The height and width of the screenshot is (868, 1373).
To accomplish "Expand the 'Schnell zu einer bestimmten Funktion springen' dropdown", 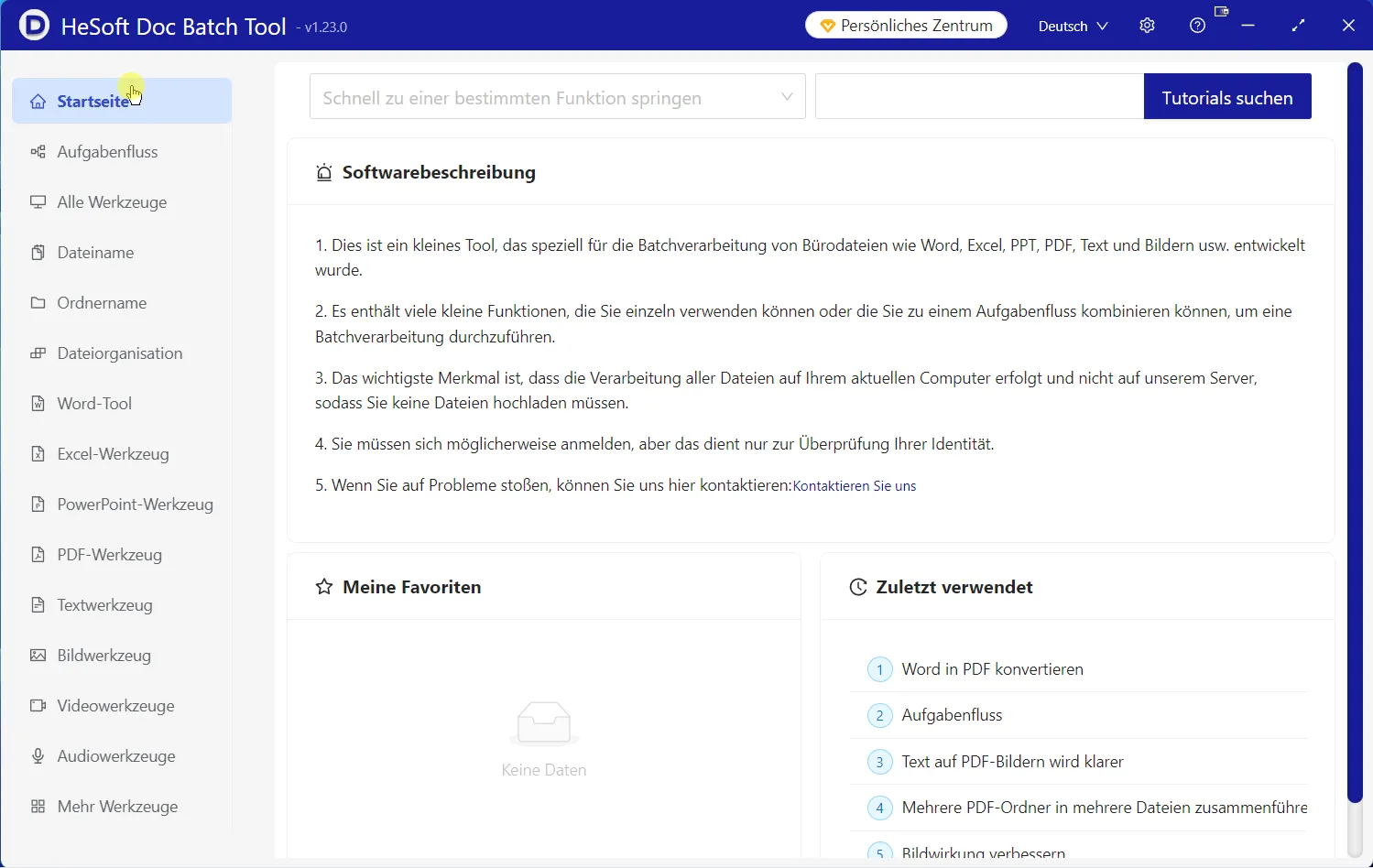I will pyautogui.click(x=558, y=96).
